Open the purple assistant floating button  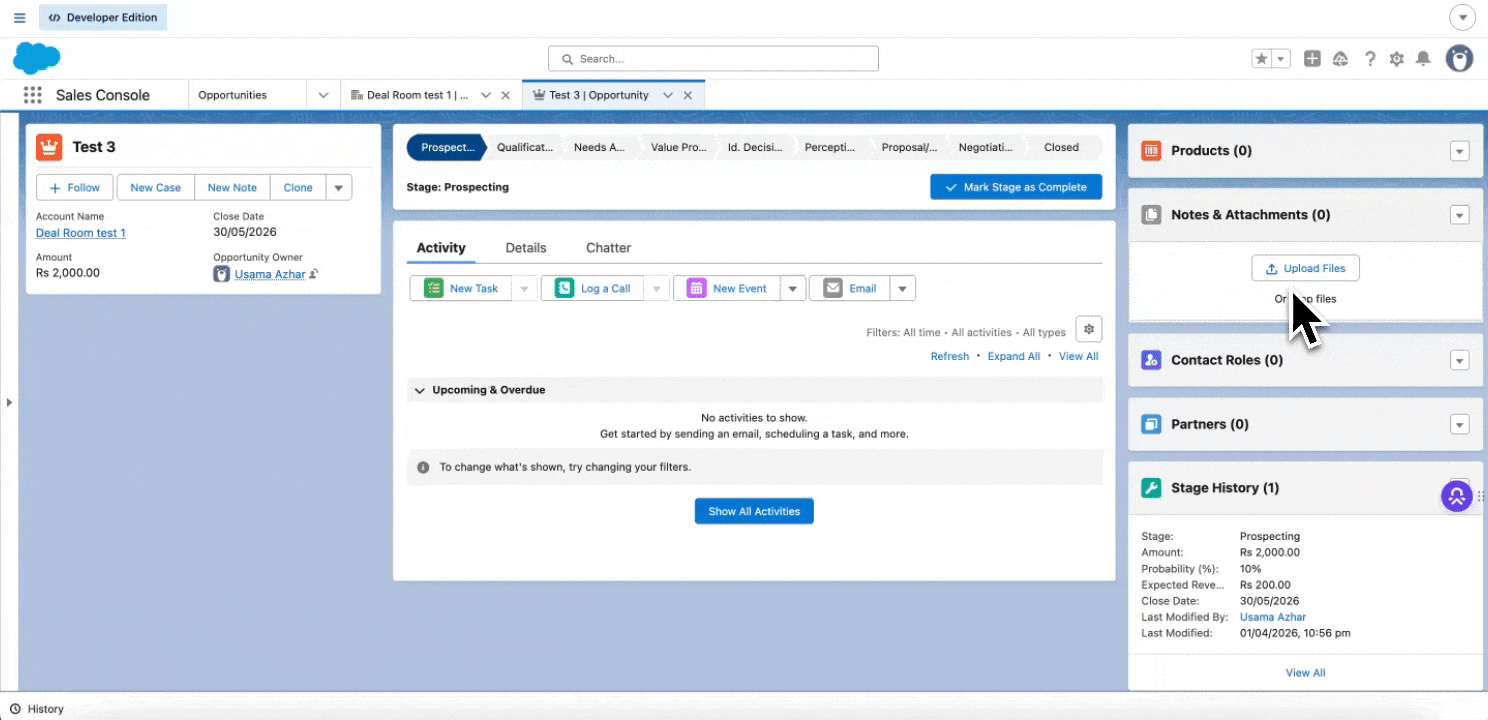pyautogui.click(x=1457, y=495)
